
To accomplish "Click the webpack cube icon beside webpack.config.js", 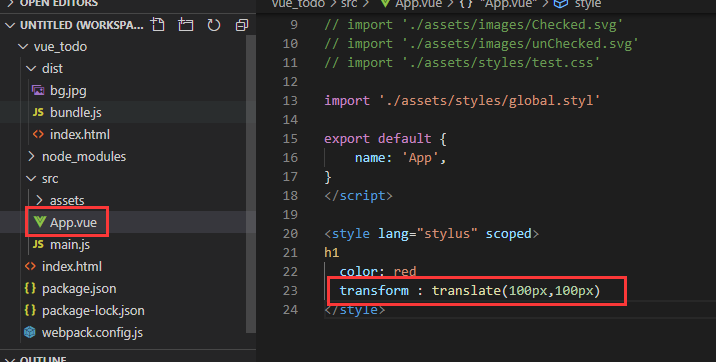I will [x=30, y=332].
